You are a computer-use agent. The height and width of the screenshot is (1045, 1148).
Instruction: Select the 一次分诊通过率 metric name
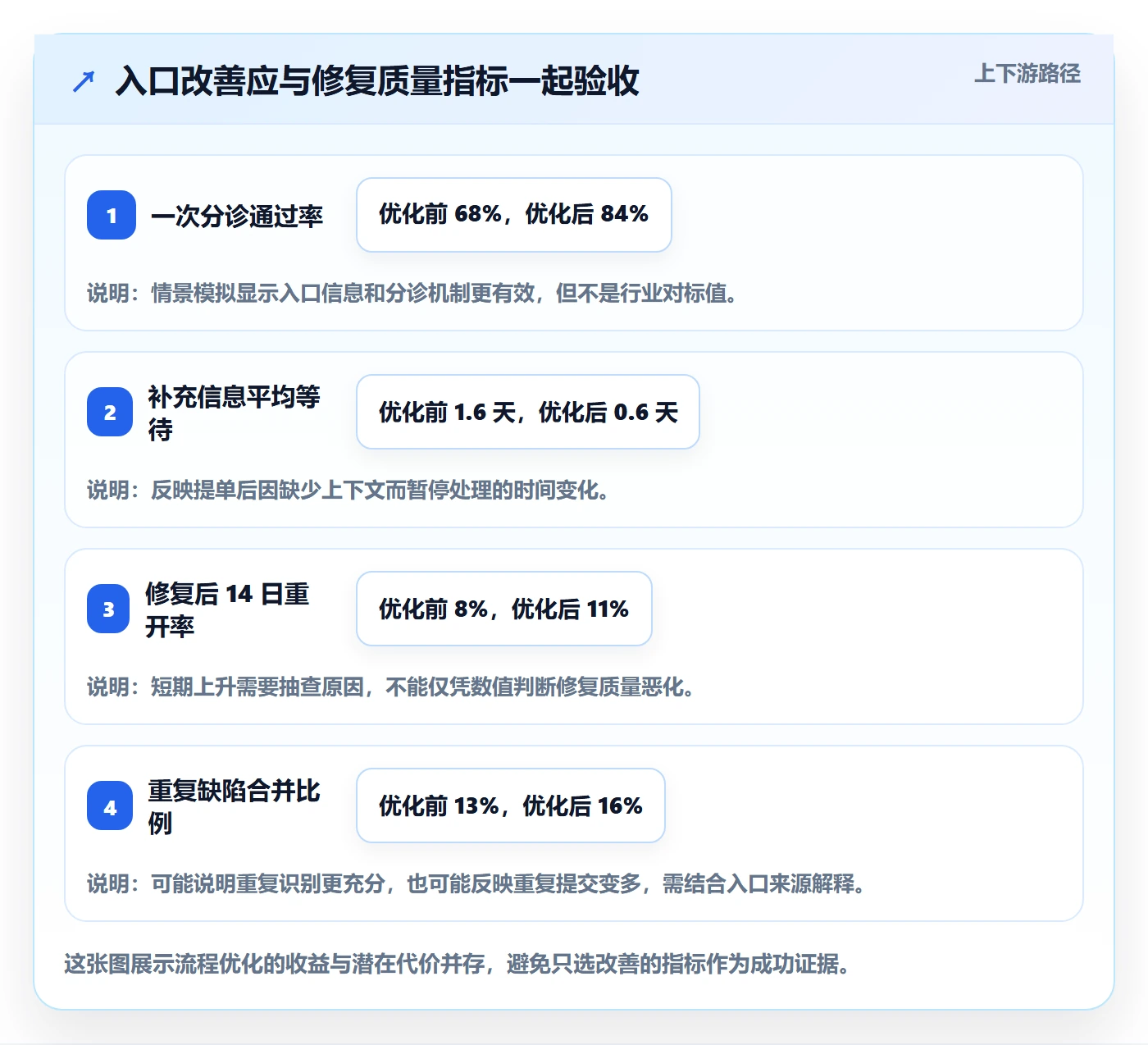tap(237, 216)
